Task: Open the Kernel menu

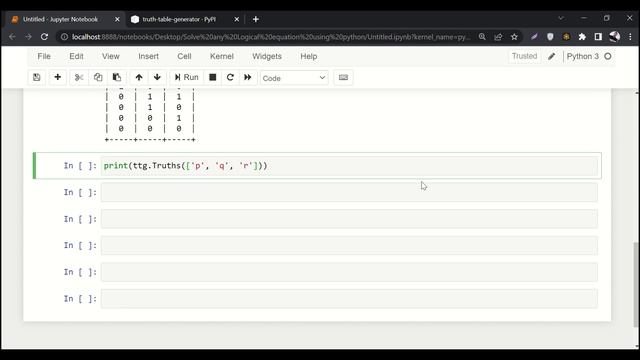Action: [222, 56]
